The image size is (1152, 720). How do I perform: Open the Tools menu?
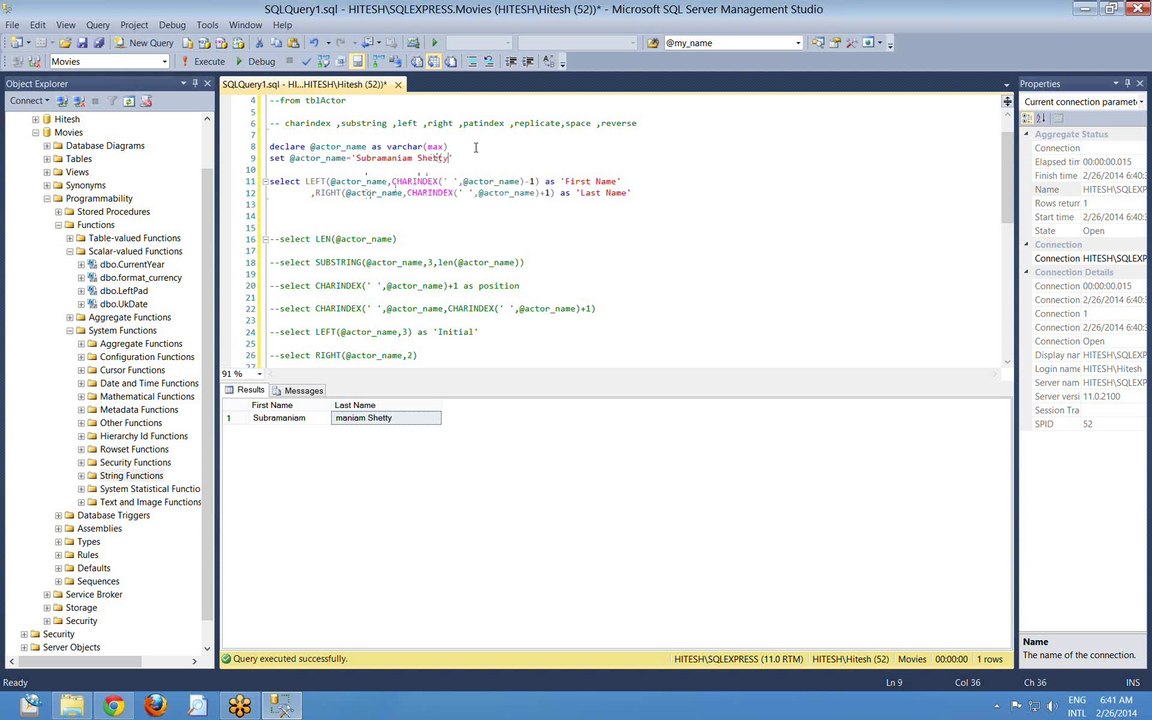pyautogui.click(x=207, y=25)
